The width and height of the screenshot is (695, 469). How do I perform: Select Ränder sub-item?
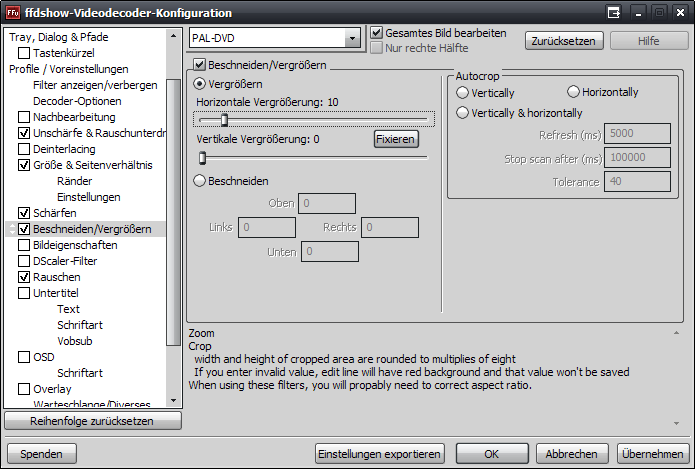(74, 181)
